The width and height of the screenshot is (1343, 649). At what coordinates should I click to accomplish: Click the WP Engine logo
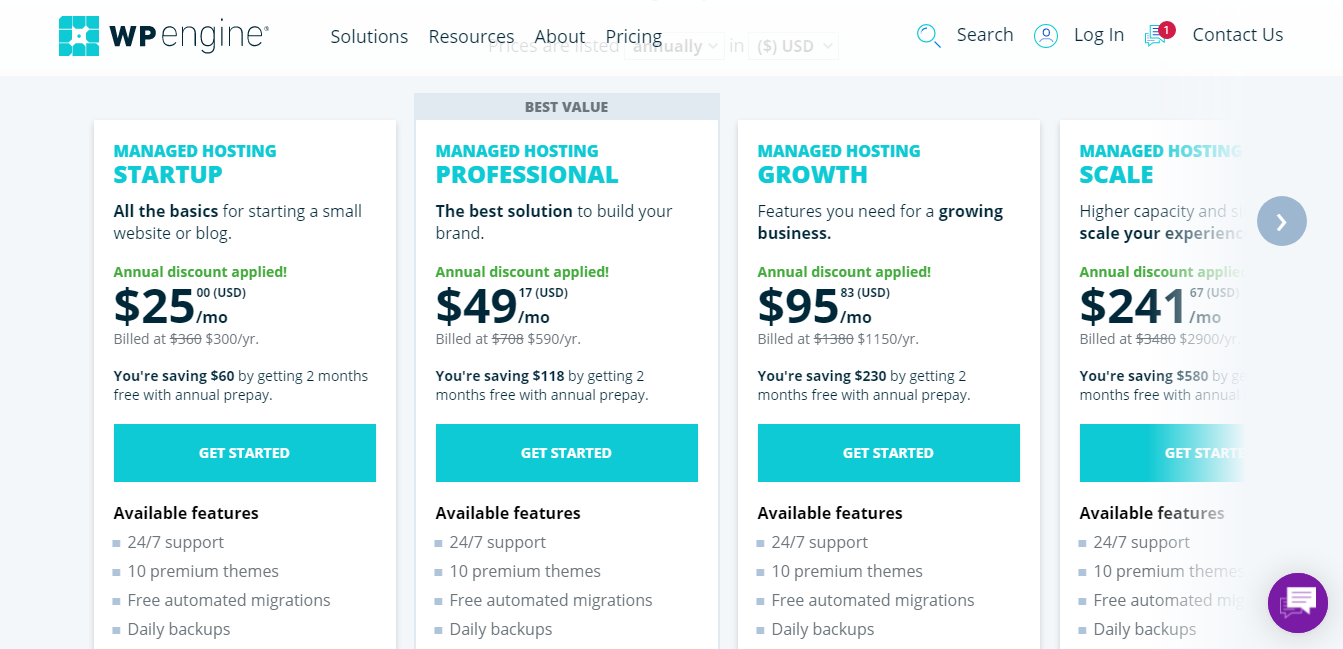[164, 36]
